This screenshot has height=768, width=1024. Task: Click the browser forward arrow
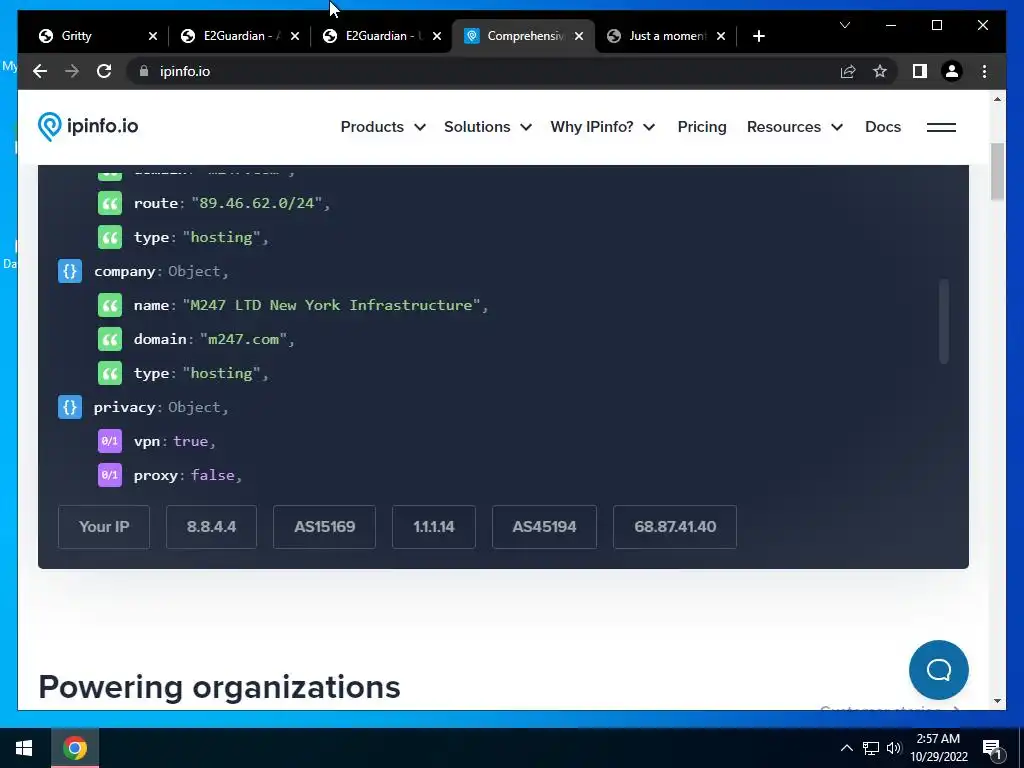72,71
